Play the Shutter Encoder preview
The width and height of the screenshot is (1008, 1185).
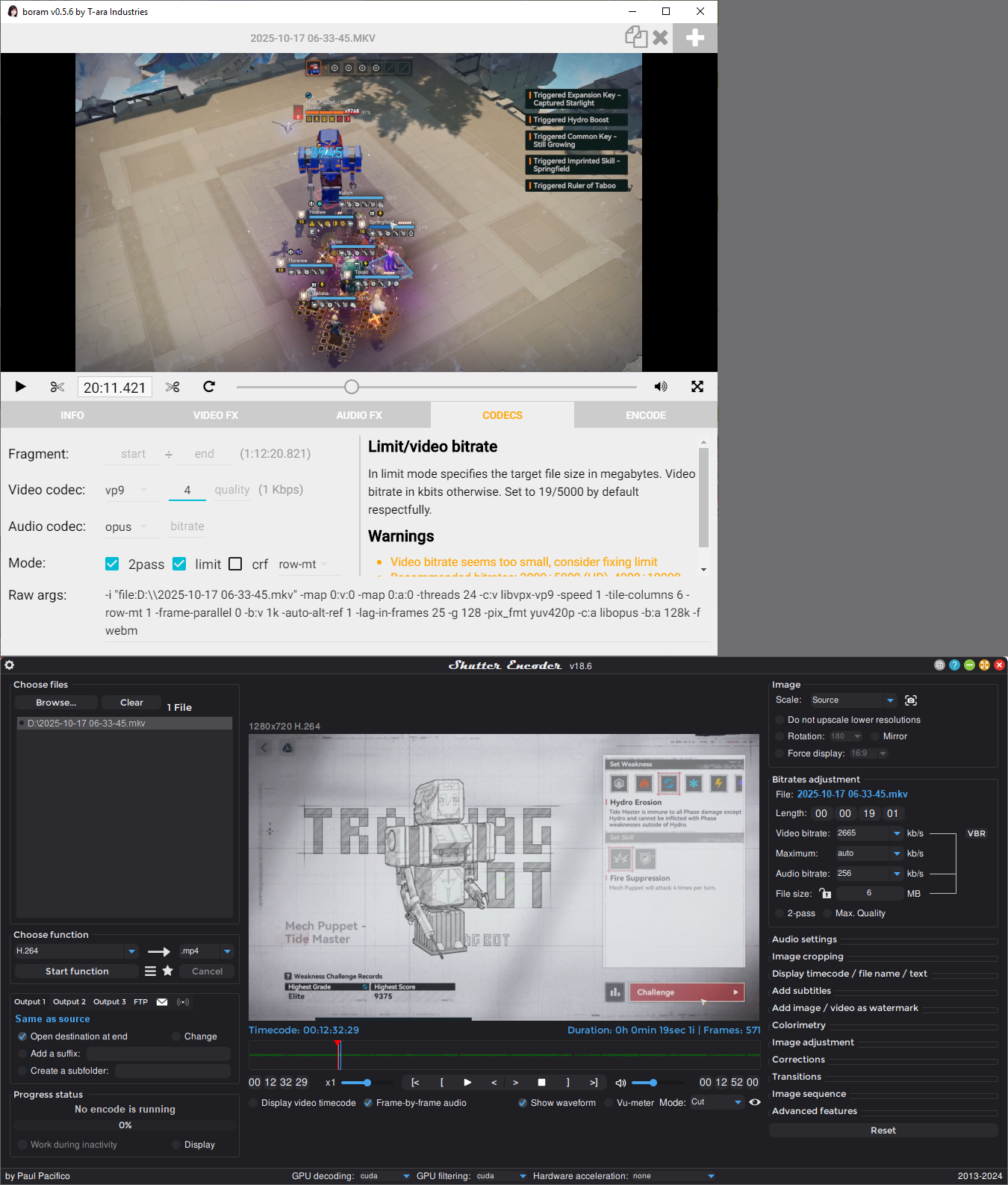click(x=467, y=1083)
